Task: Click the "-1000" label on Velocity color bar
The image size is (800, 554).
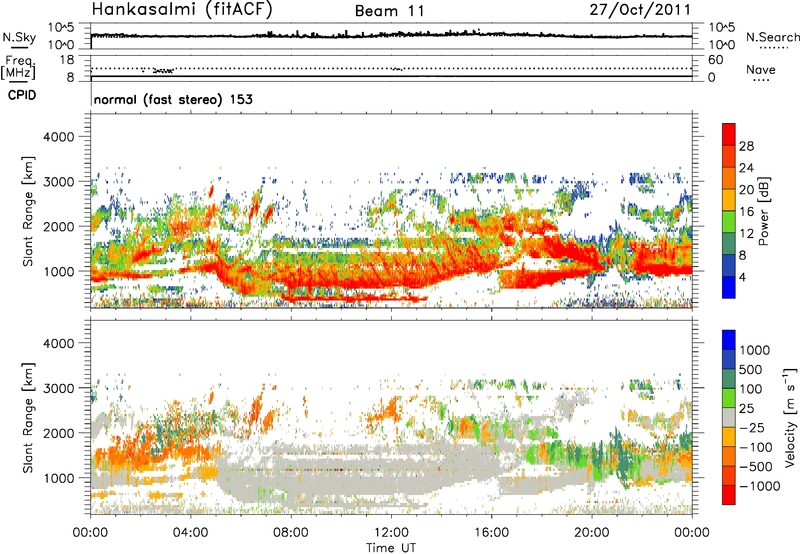Action: (759, 486)
